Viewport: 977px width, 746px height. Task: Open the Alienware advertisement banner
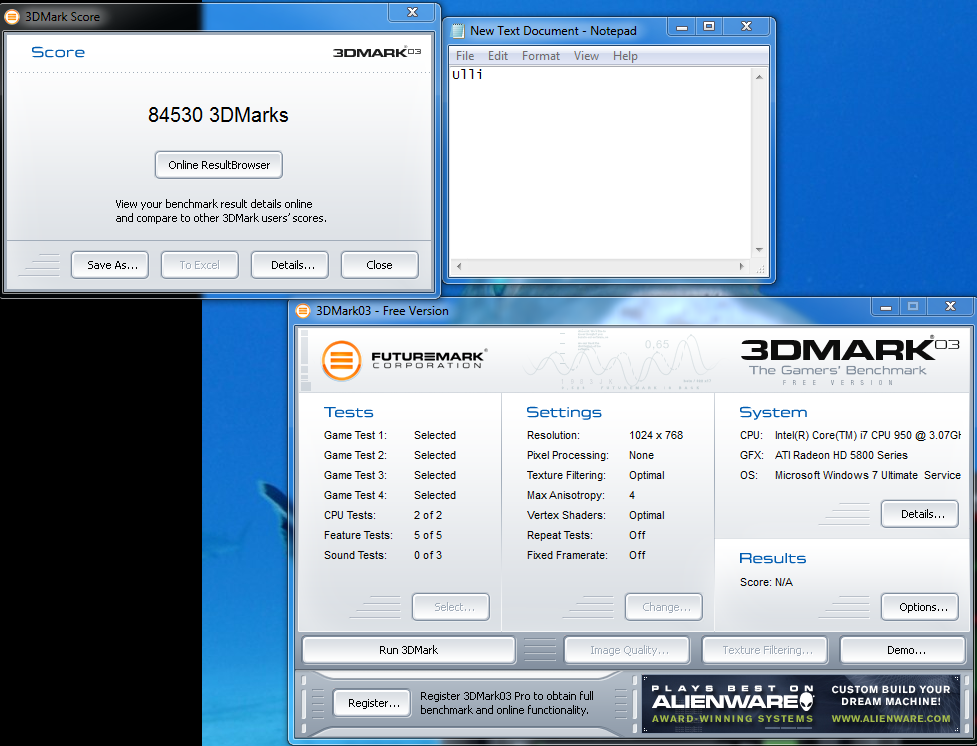[x=800, y=704]
